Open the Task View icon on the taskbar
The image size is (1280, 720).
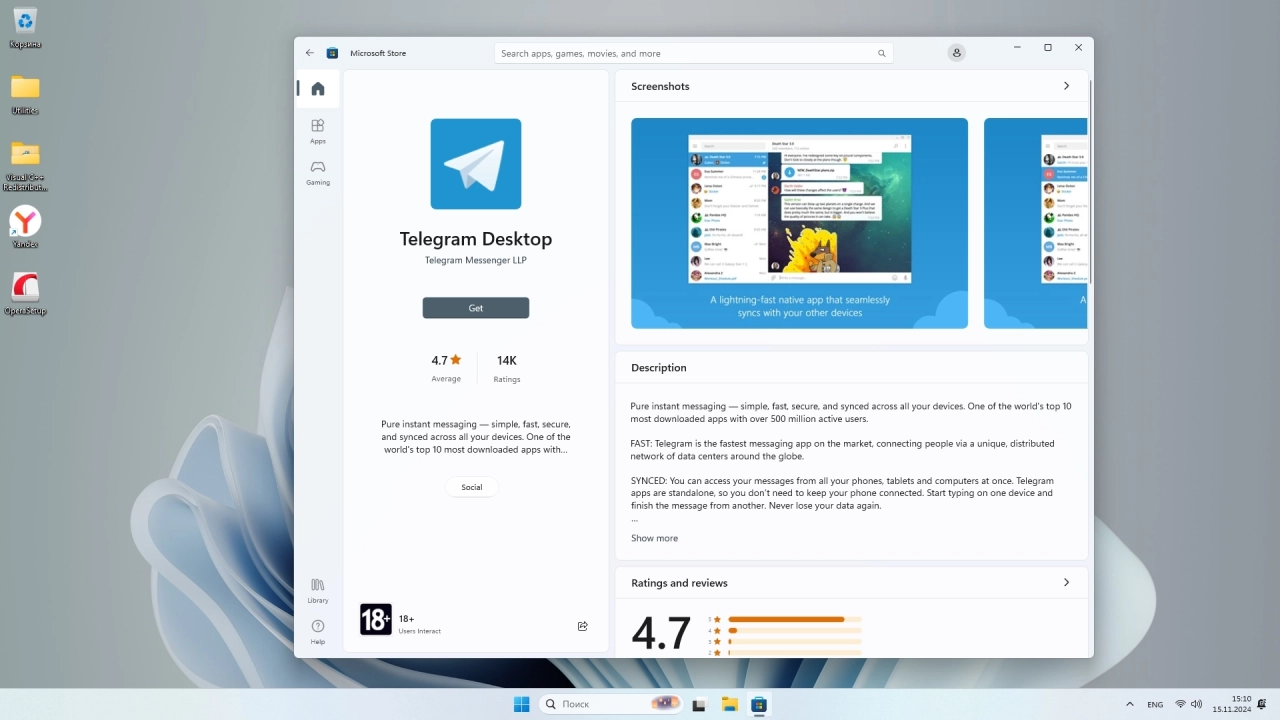click(699, 704)
